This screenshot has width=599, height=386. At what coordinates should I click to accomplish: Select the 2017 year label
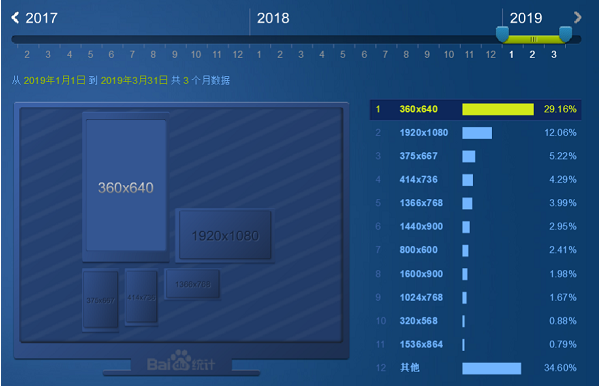(41, 18)
